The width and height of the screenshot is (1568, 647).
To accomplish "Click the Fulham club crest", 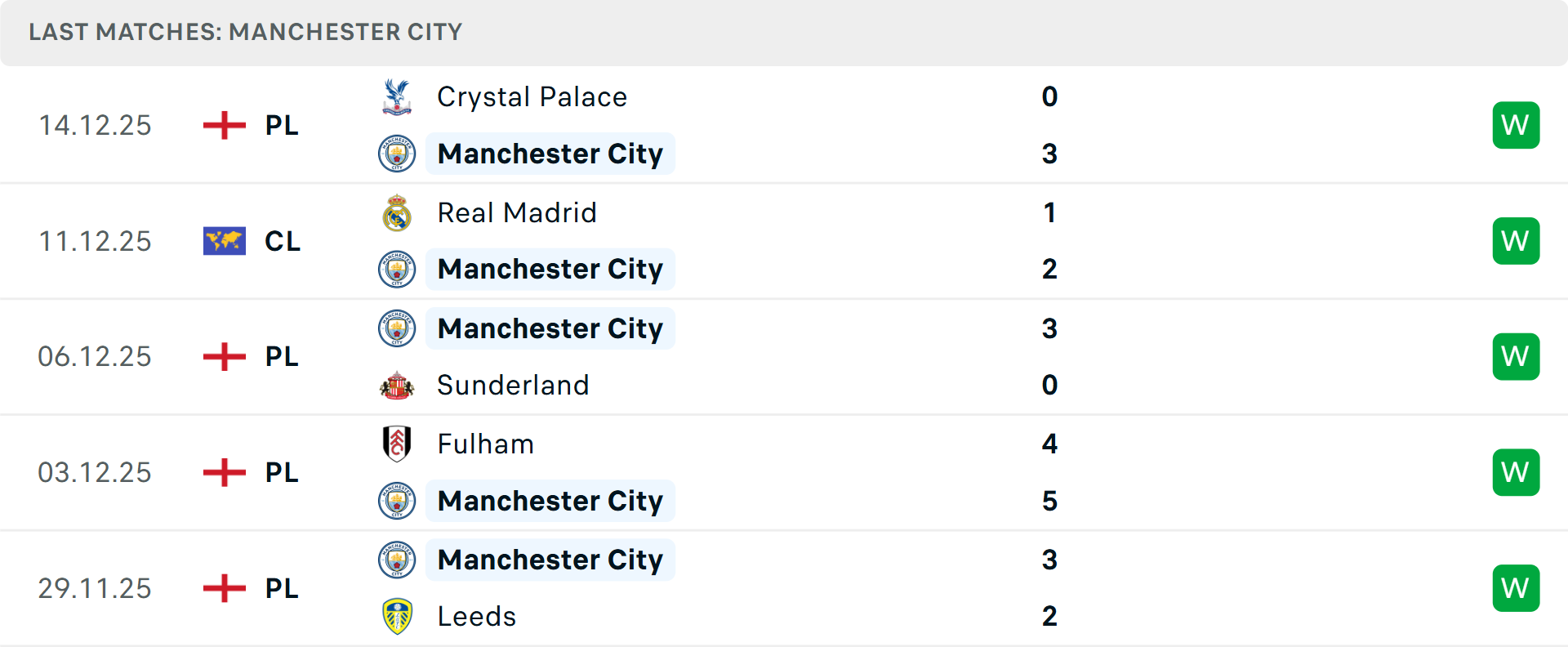I will tap(397, 444).
